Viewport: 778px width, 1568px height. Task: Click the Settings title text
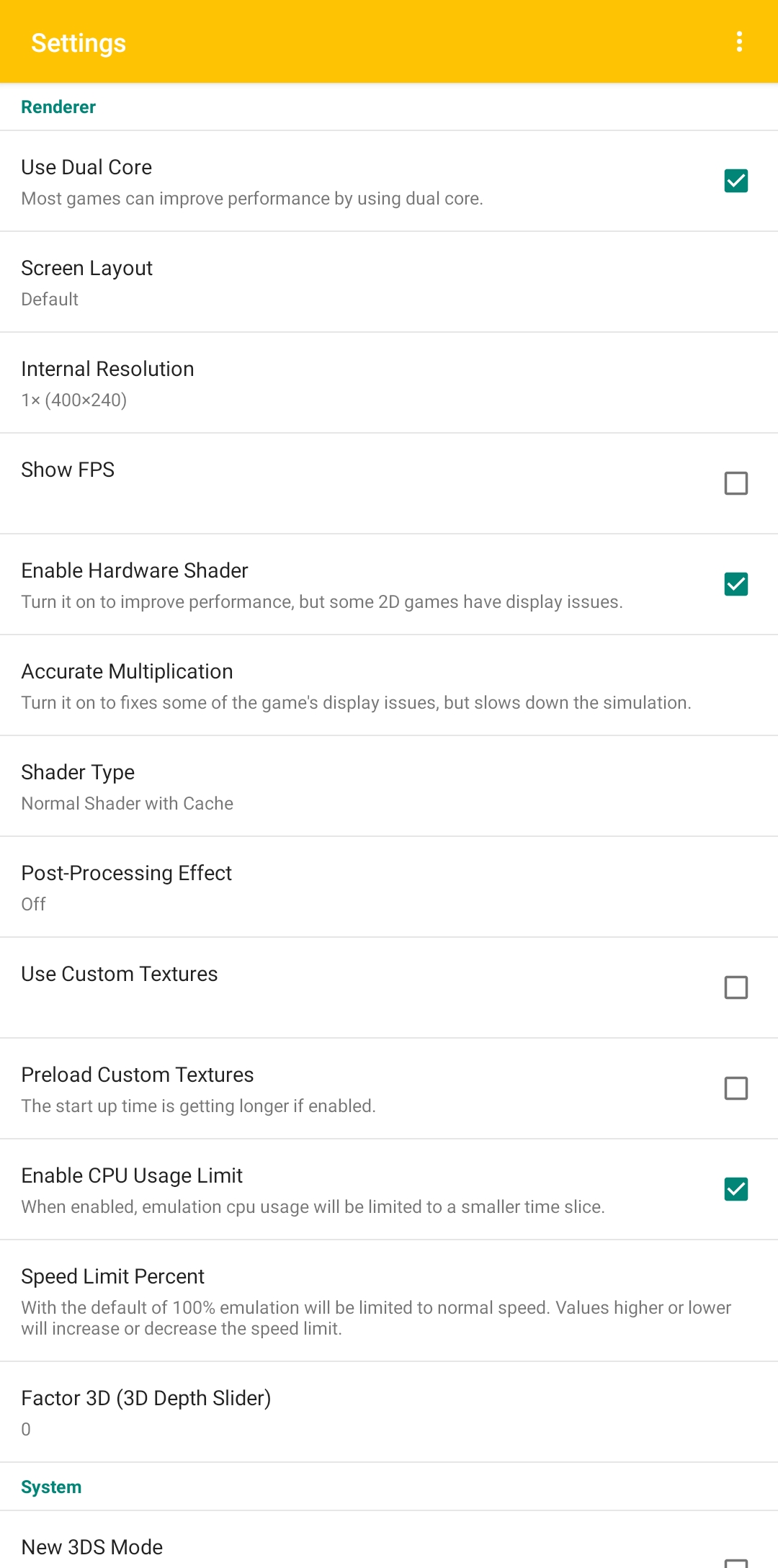click(x=78, y=42)
